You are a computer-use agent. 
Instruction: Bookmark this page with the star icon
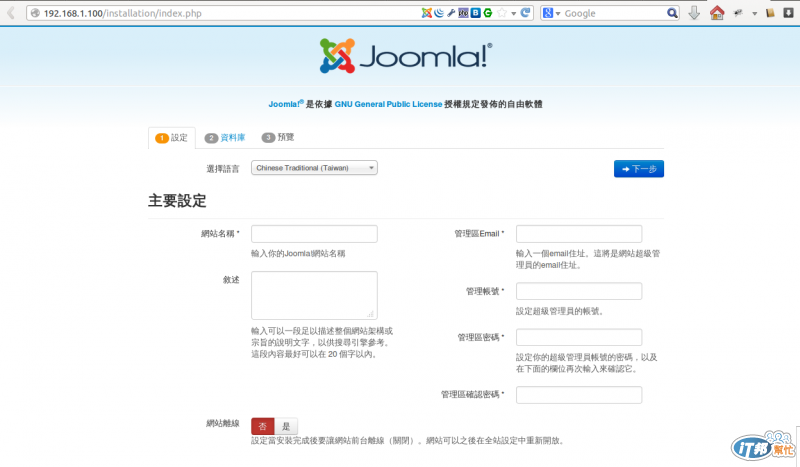(x=502, y=13)
